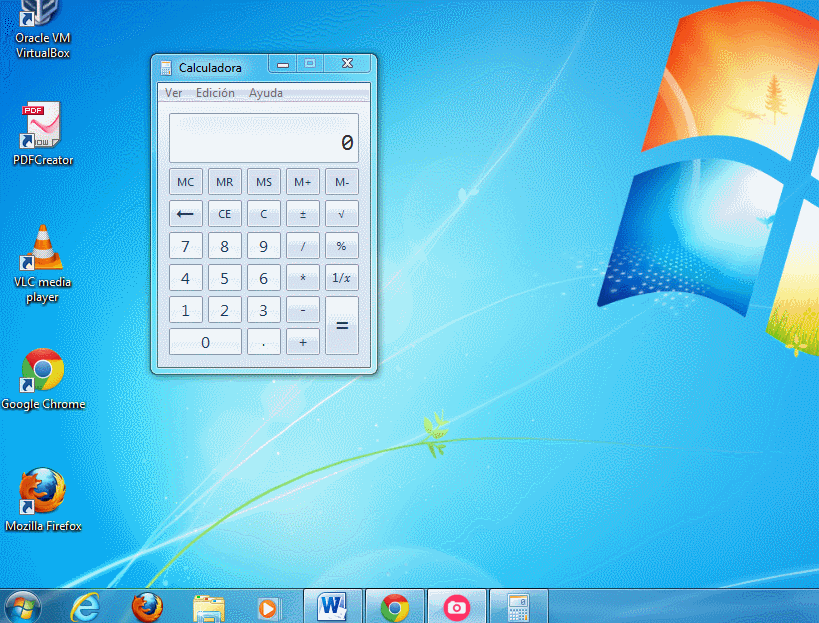The height and width of the screenshot is (623, 819).
Task: Click the MC memory clear button
Action: [185, 182]
